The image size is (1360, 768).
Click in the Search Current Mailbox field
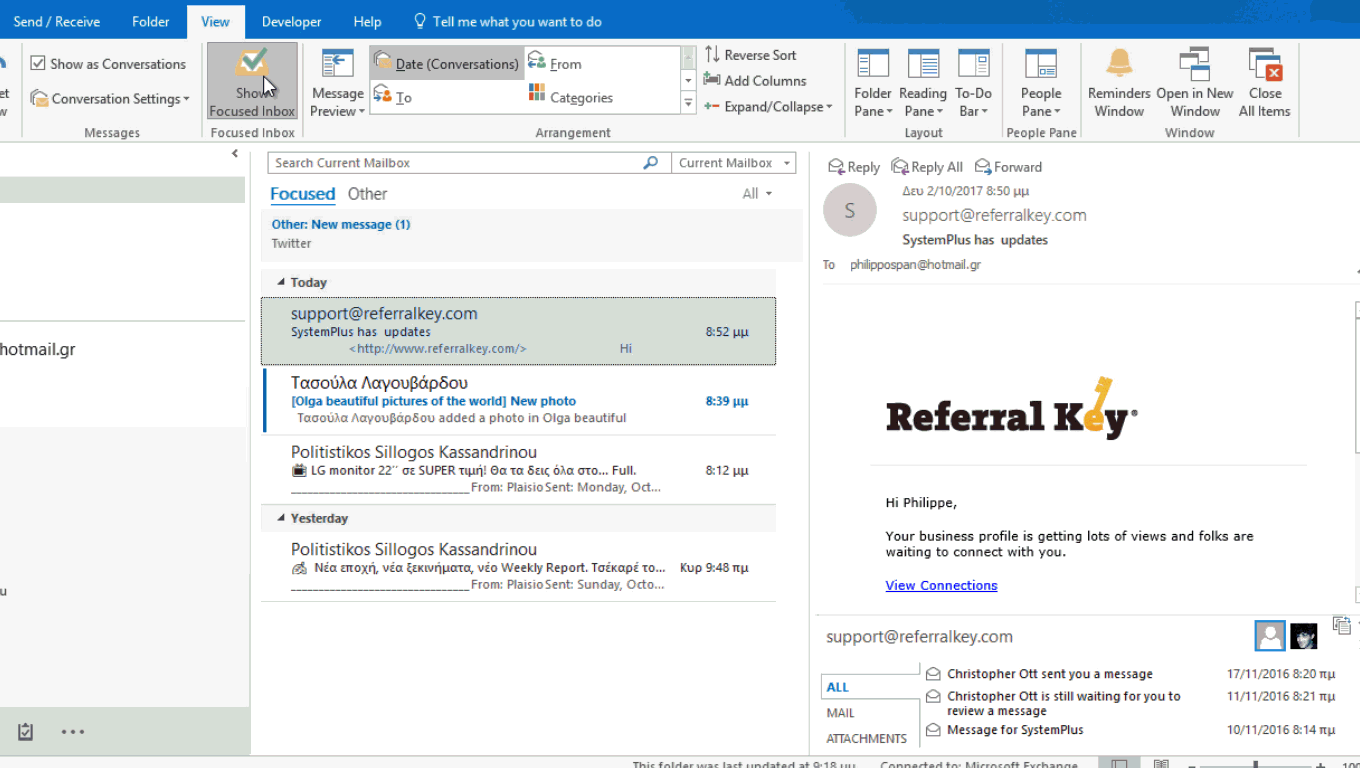point(456,163)
